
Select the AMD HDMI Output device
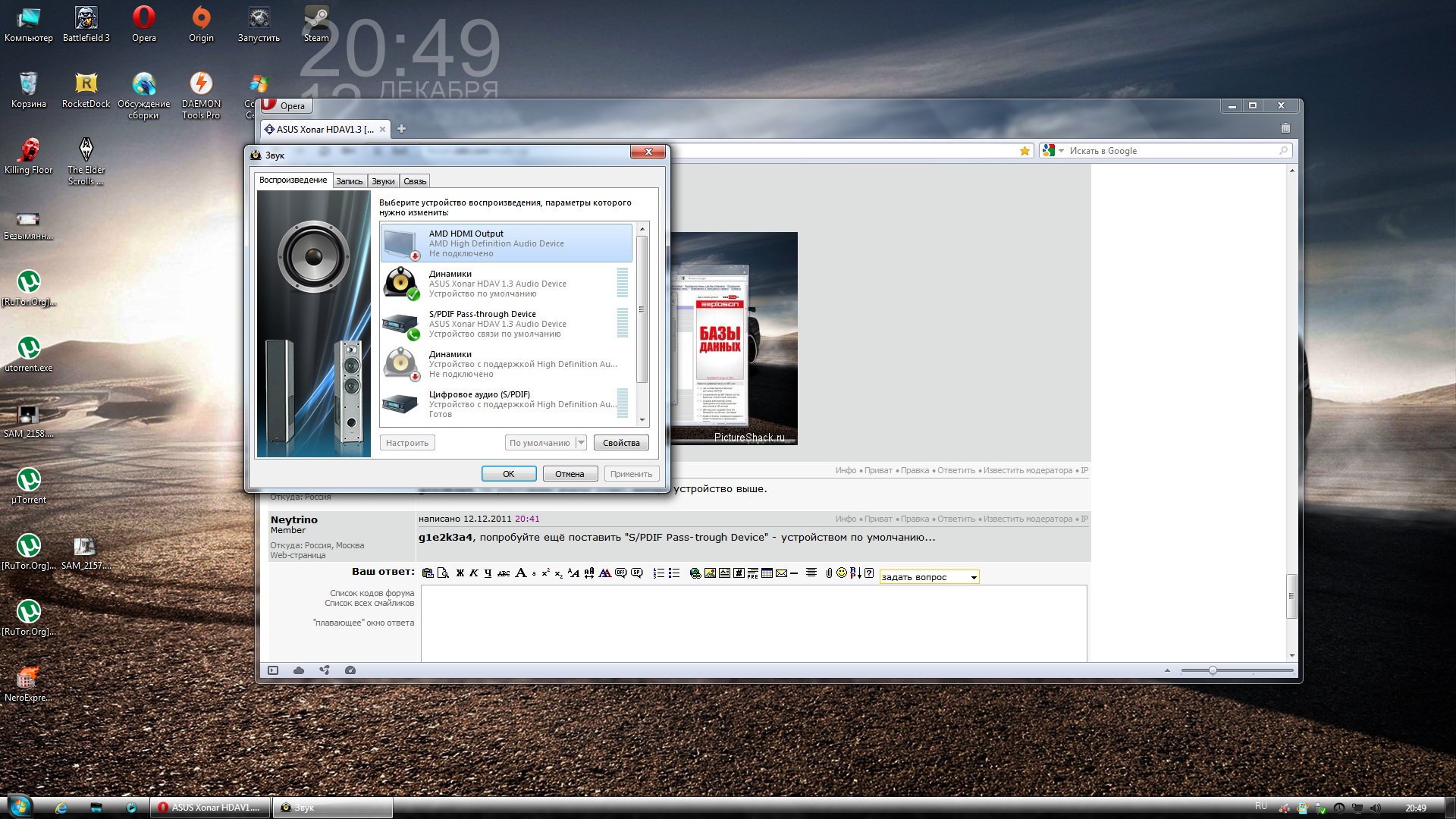(x=506, y=243)
